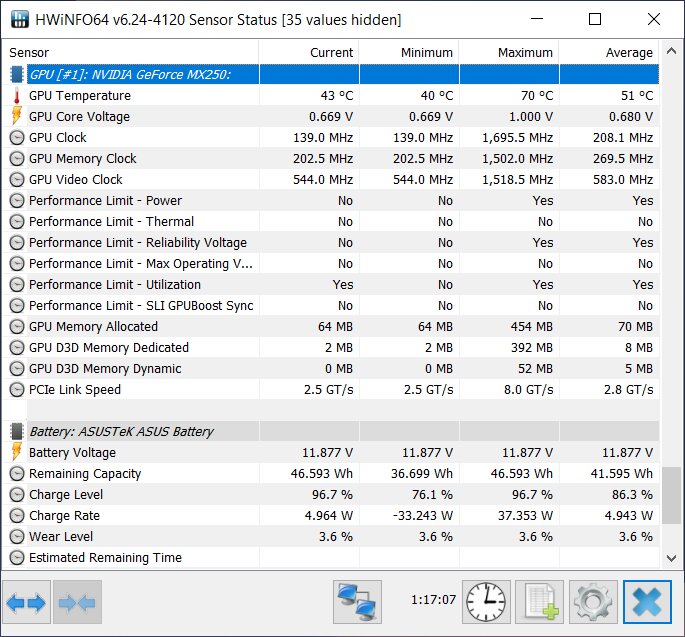This screenshot has width=685, height=637.
Task: Select the Battery ASUSTeK ASUS Battery header
Action: tap(334, 432)
